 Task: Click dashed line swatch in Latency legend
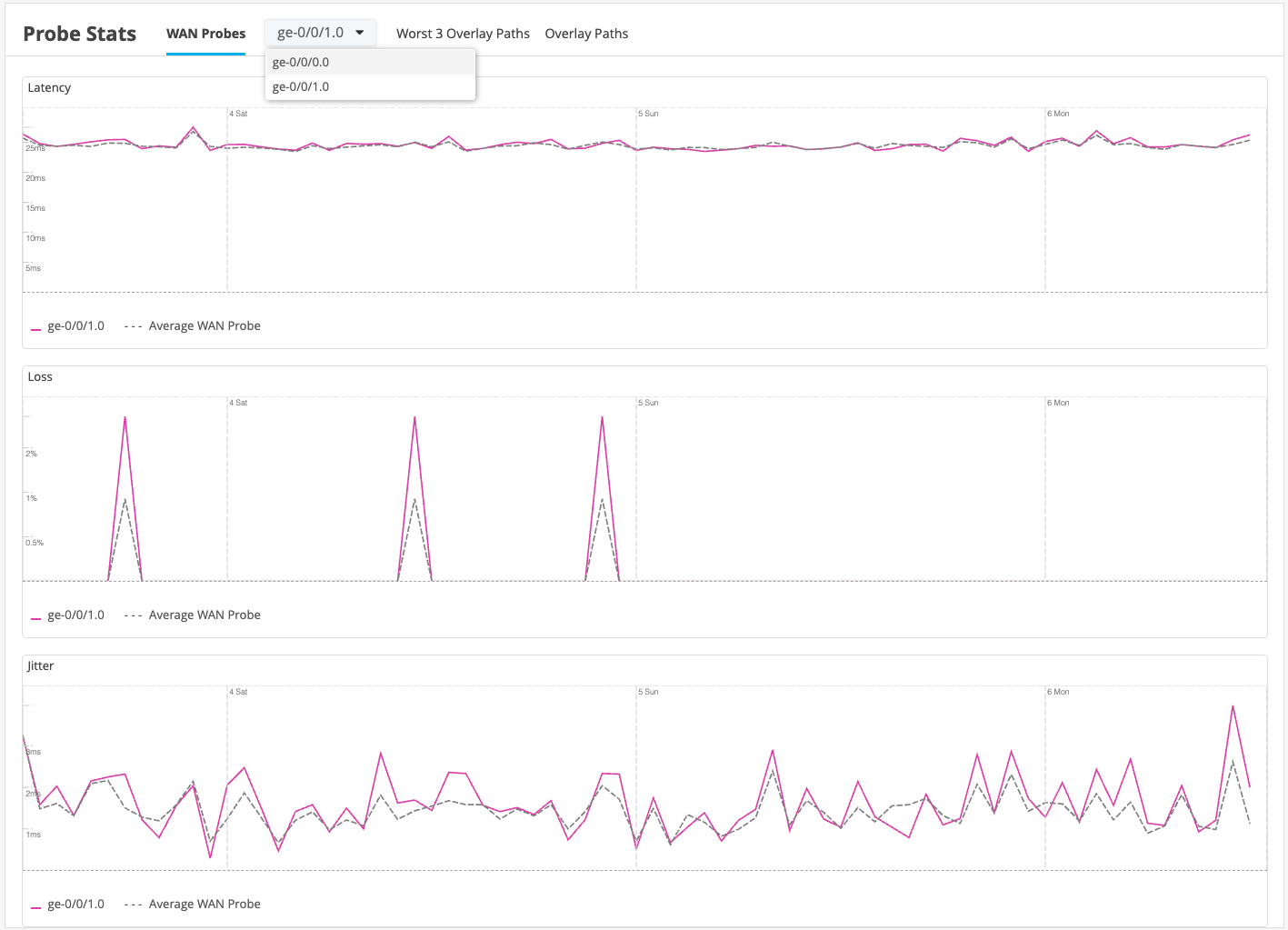[134, 326]
